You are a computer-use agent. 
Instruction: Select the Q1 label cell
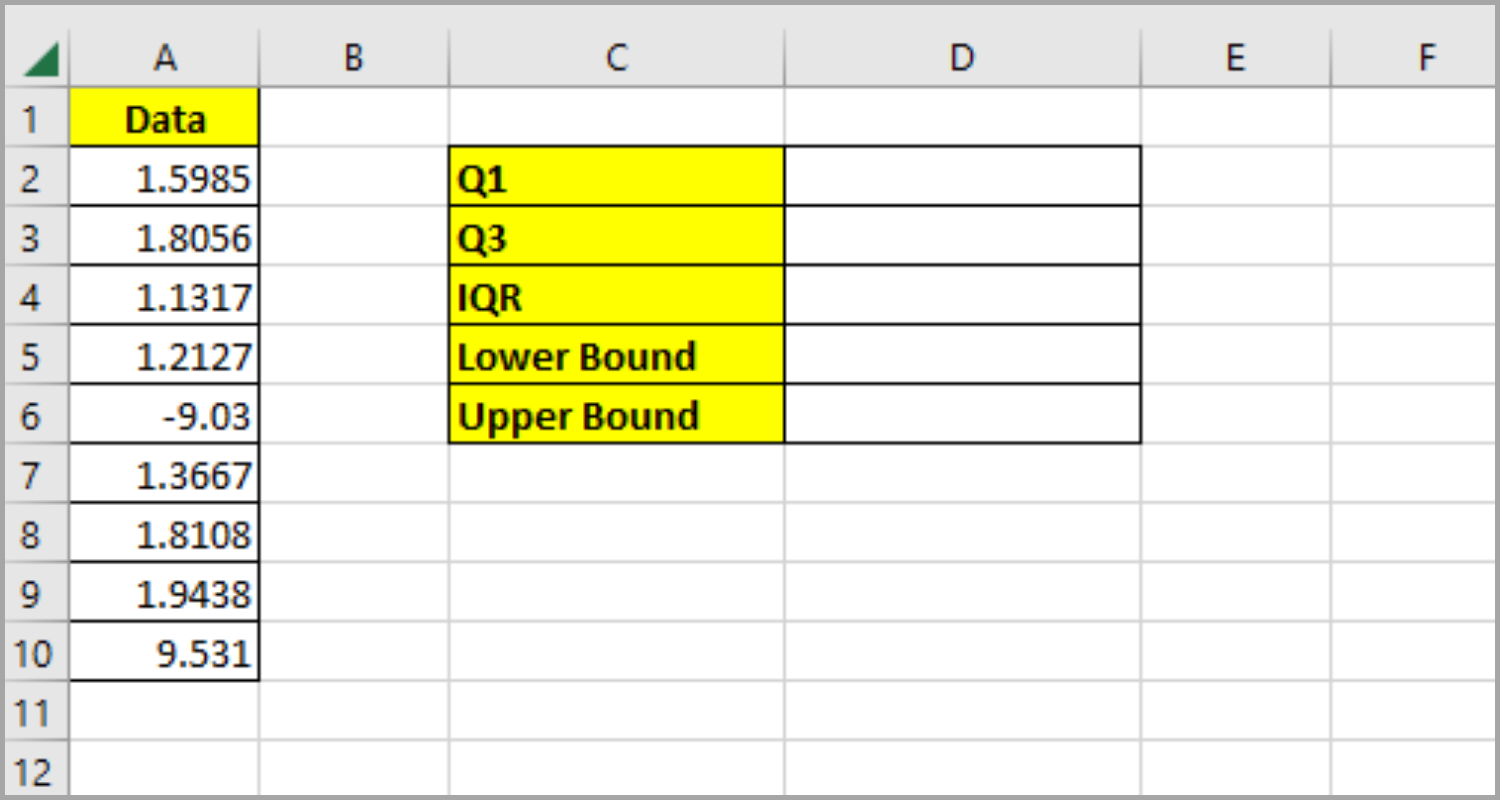(616, 178)
